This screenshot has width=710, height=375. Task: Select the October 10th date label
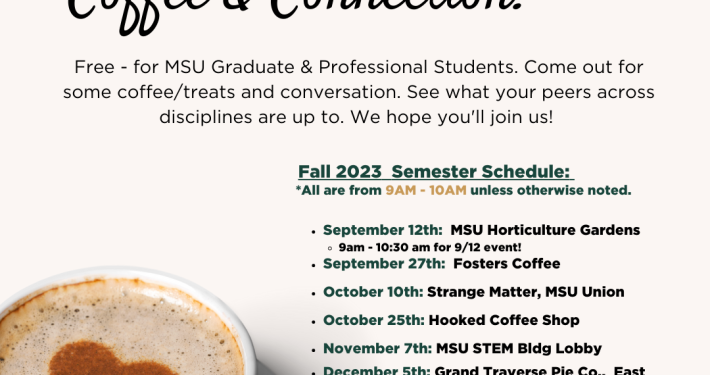(x=373, y=292)
